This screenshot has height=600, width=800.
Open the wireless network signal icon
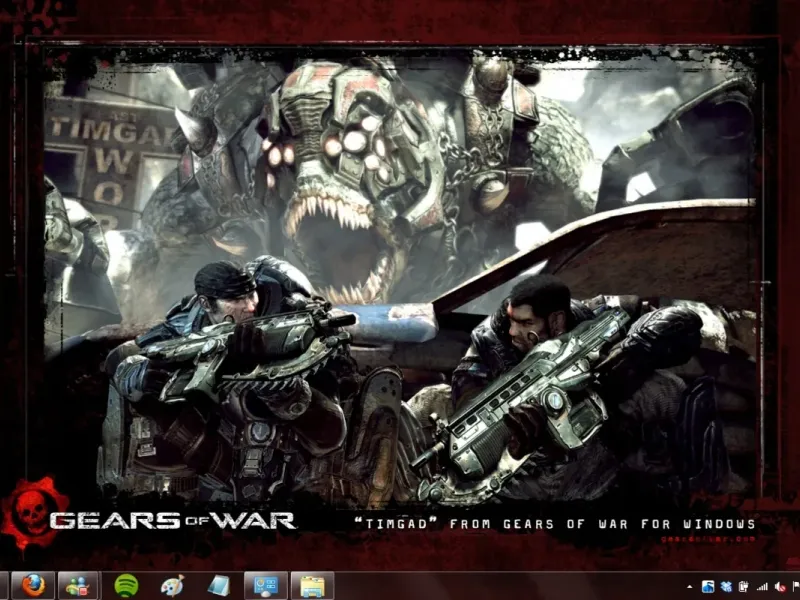[x=762, y=587]
